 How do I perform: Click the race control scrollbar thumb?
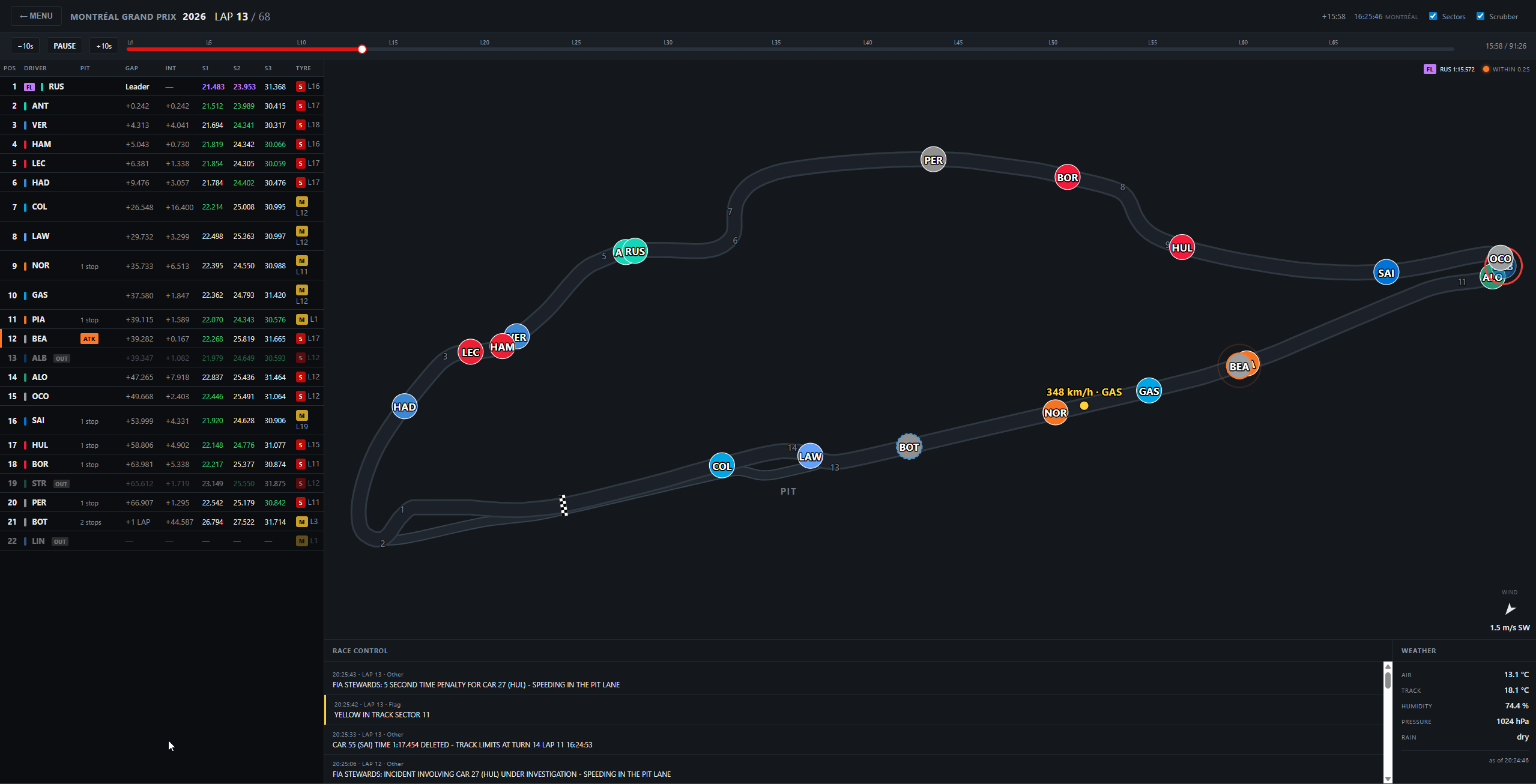tap(1388, 680)
